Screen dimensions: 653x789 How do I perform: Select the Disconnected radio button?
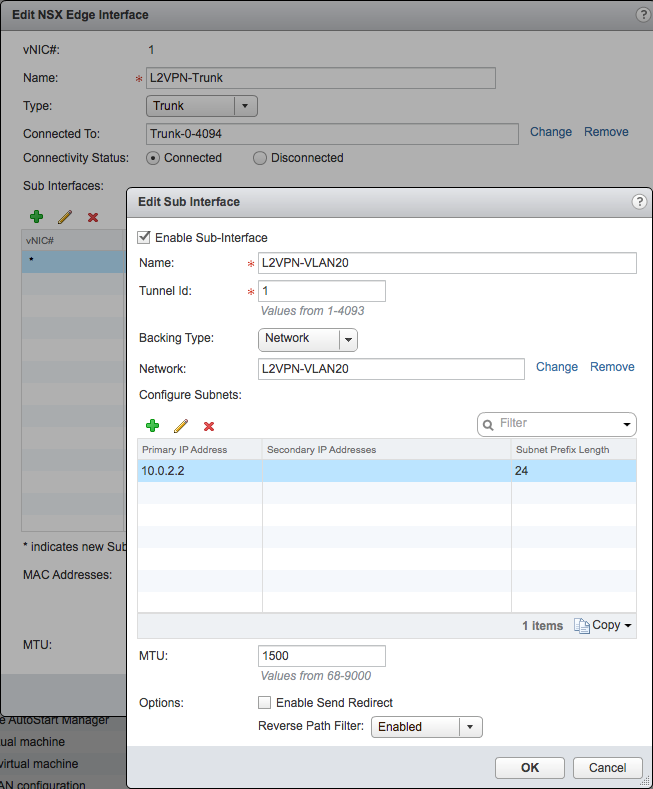(260, 158)
